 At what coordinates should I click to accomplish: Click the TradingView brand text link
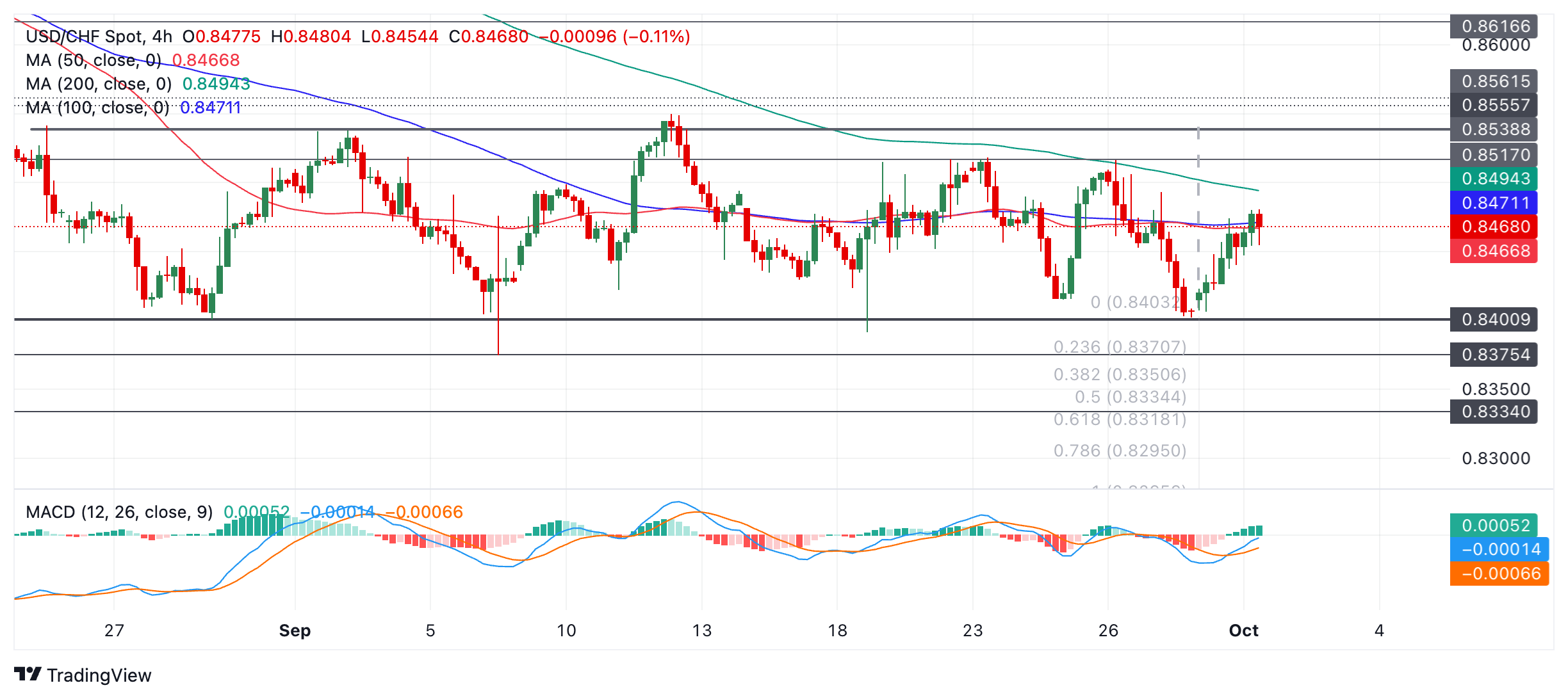pyautogui.click(x=99, y=675)
